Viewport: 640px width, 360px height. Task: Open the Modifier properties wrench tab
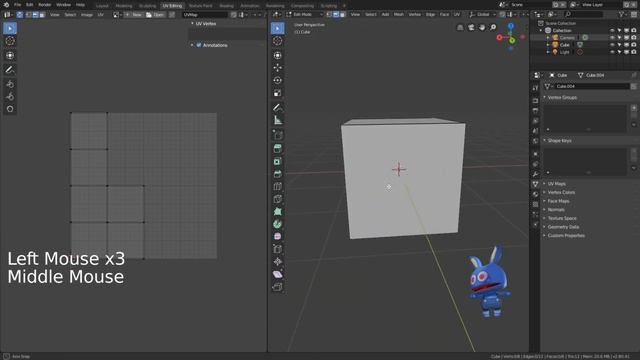[x=536, y=174]
